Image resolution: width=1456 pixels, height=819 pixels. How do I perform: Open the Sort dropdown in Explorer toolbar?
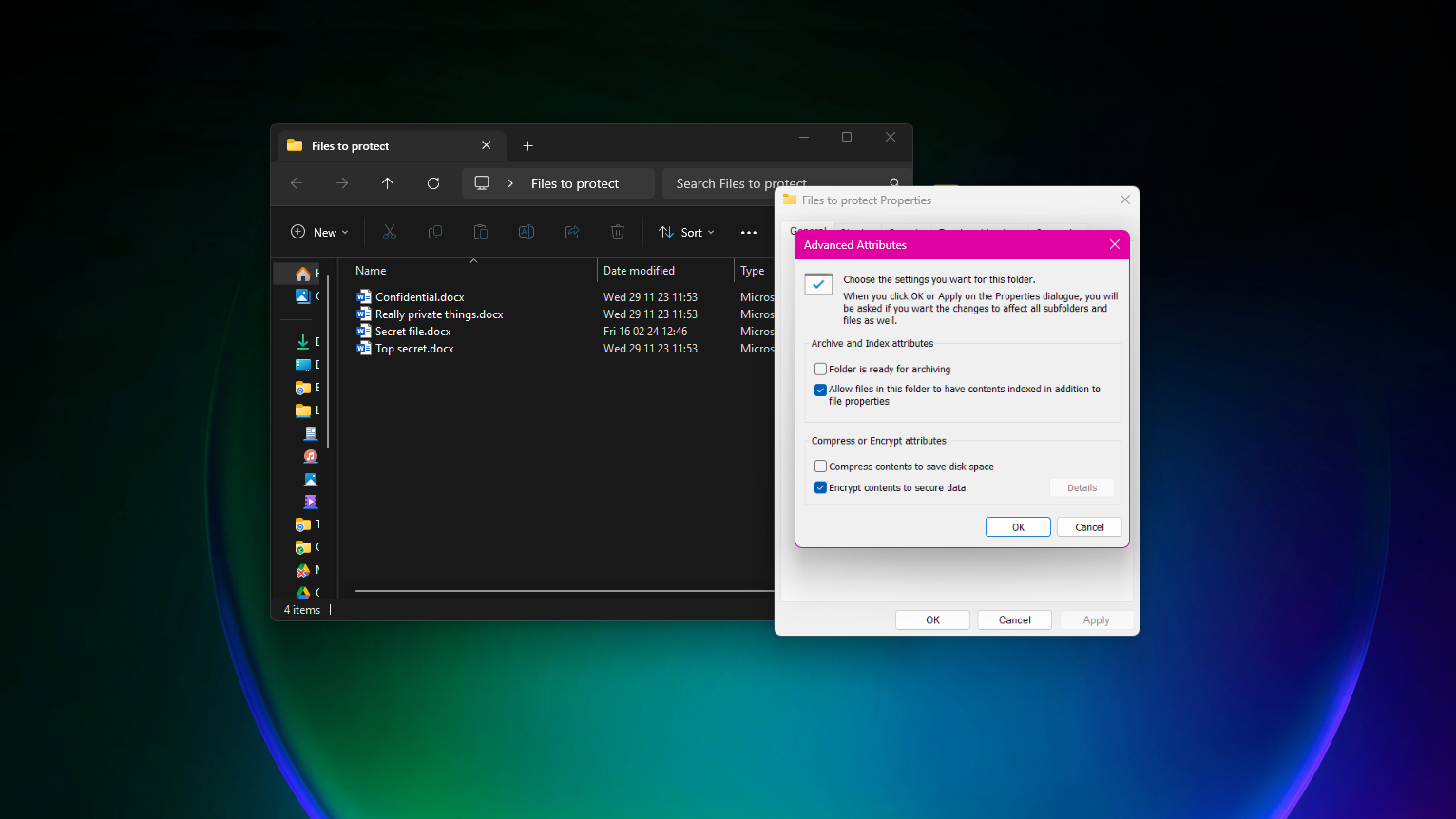(x=686, y=232)
